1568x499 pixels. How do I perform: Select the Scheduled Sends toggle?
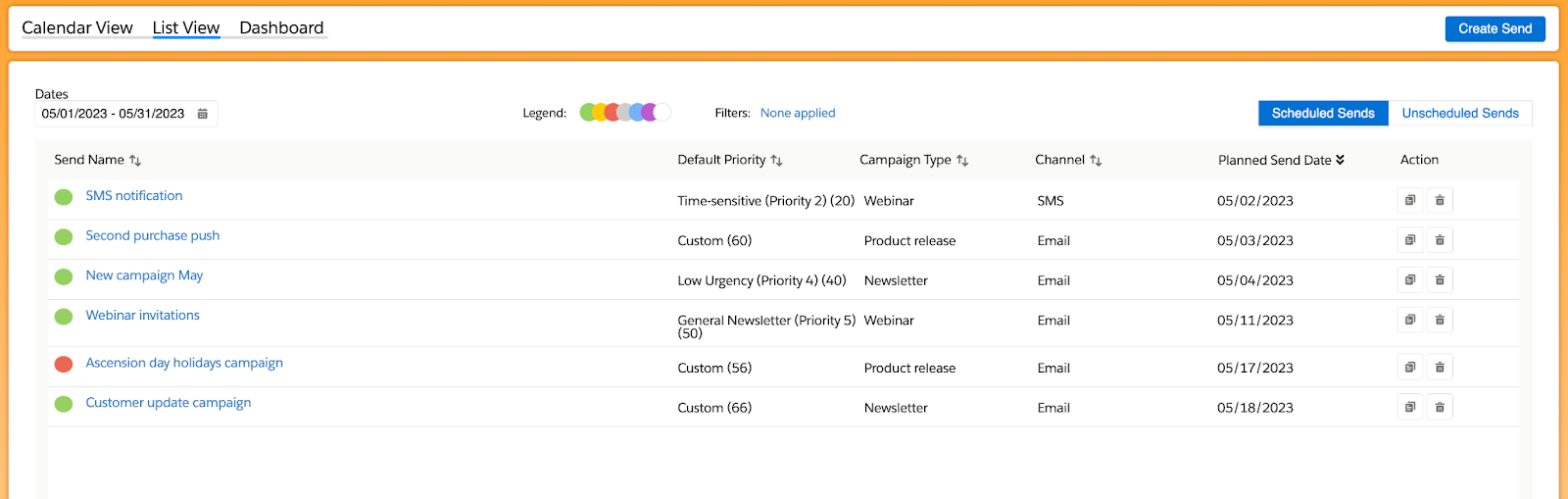1323,114
